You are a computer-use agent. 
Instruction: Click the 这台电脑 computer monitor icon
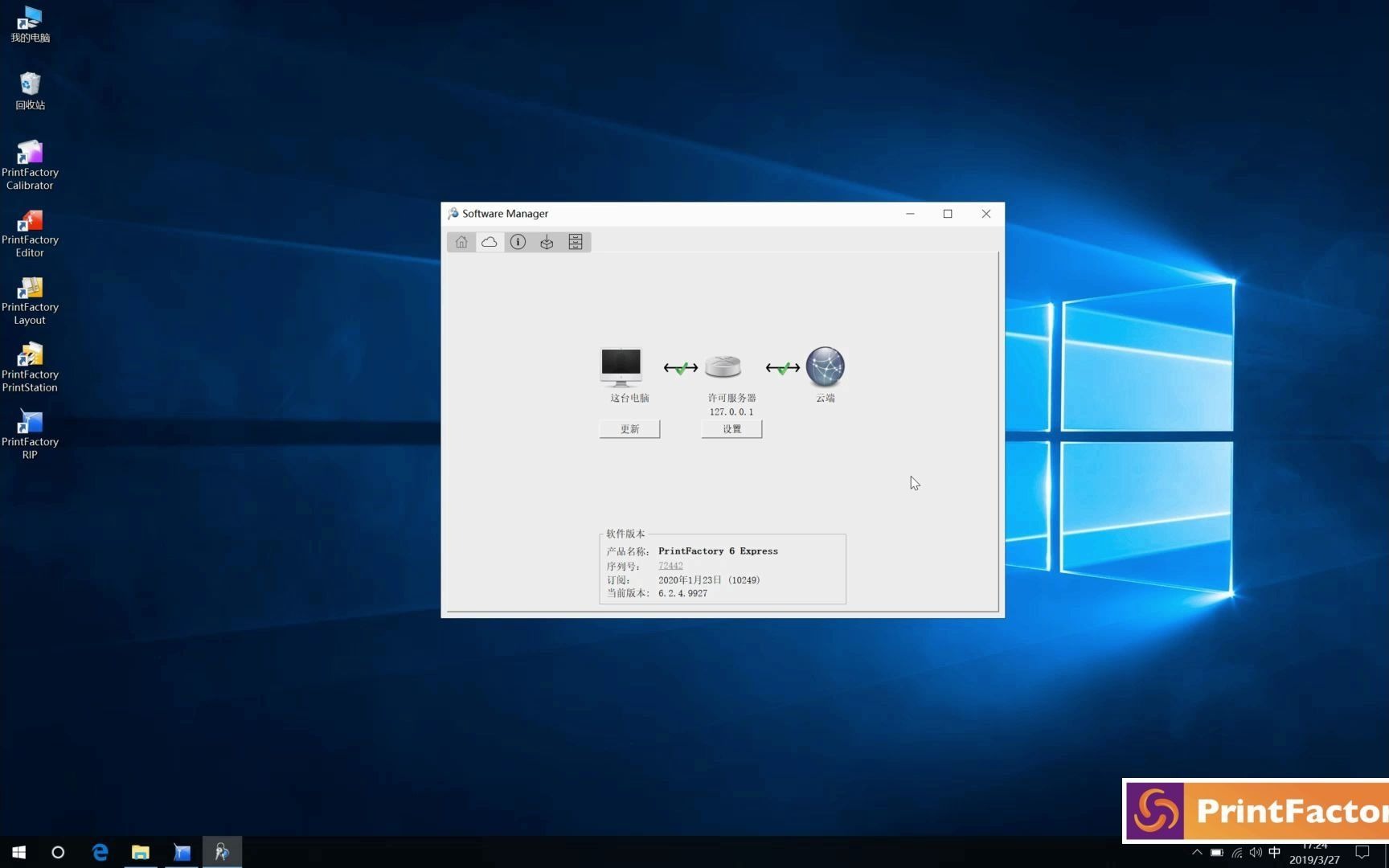click(621, 367)
